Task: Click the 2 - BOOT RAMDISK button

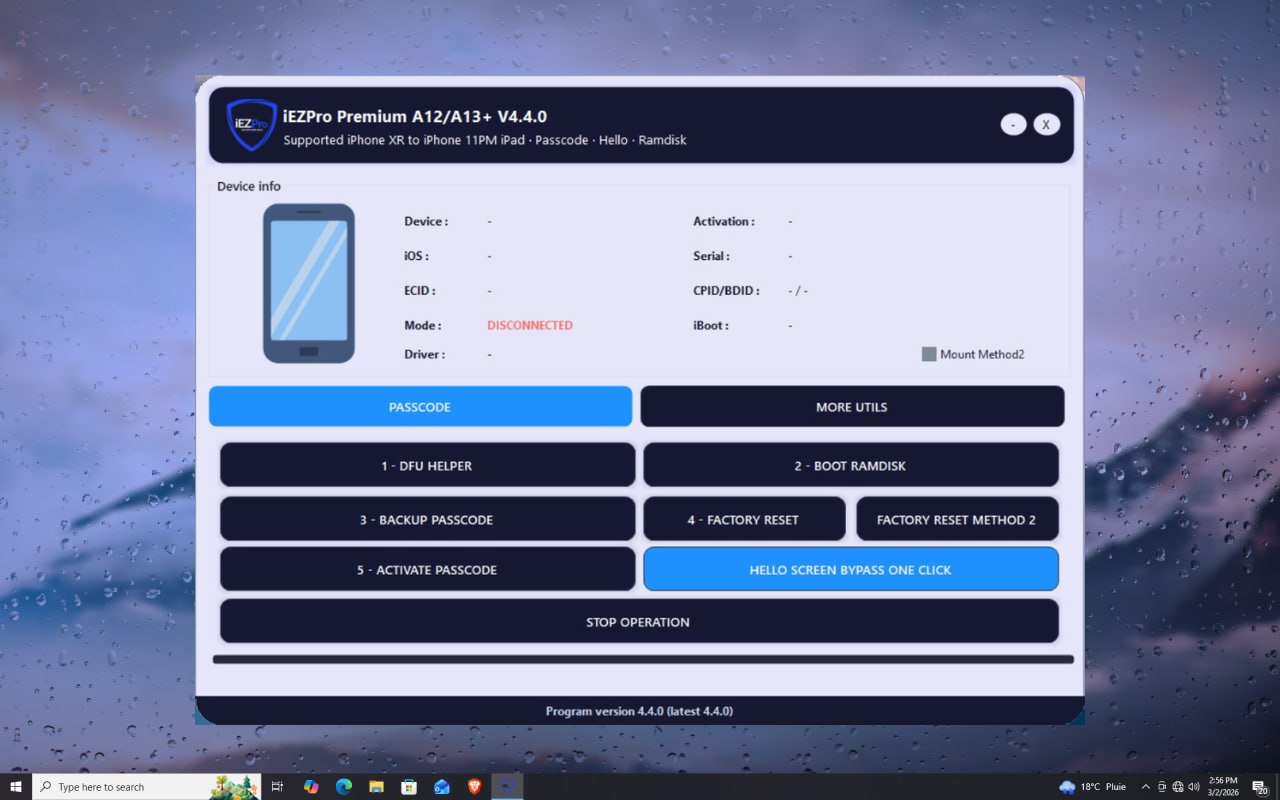Action: (x=851, y=465)
